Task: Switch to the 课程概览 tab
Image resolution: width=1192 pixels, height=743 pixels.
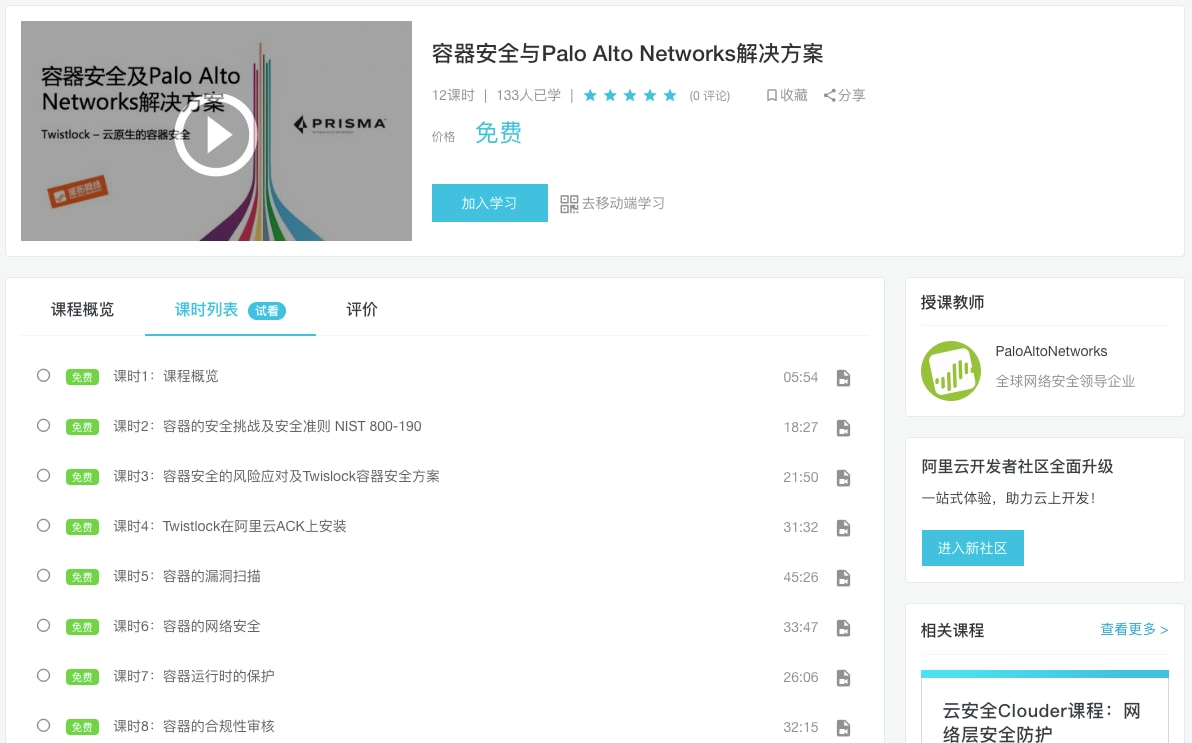Action: (82, 310)
